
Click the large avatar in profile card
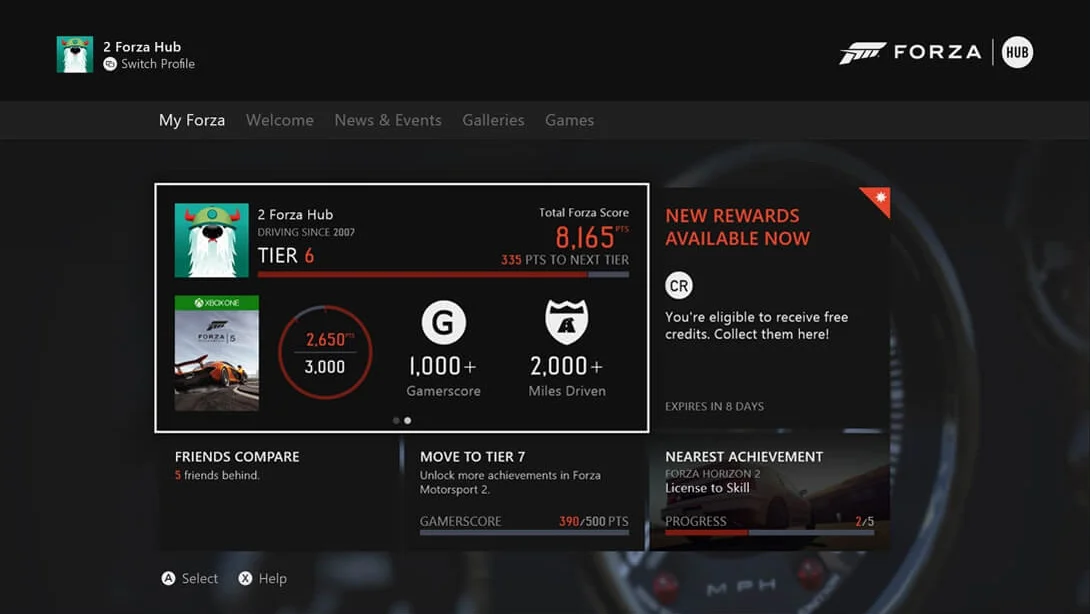point(211,241)
